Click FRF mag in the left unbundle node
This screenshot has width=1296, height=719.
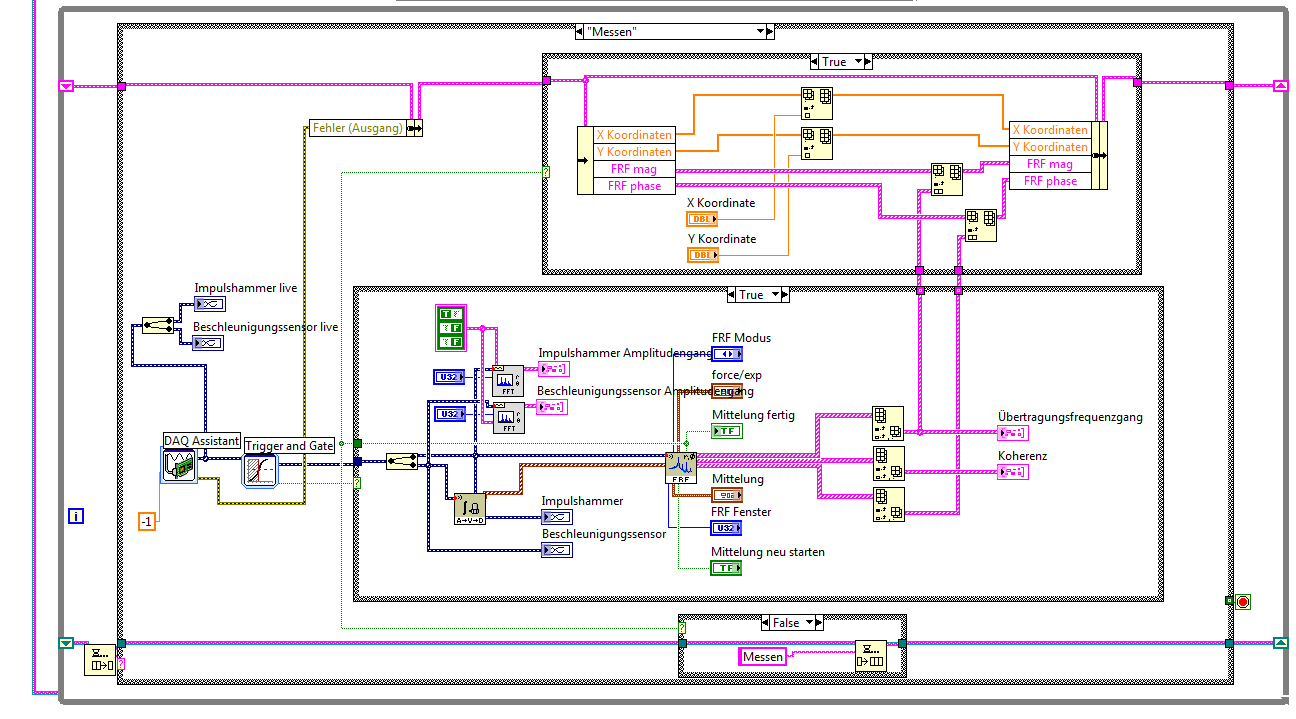point(634,169)
